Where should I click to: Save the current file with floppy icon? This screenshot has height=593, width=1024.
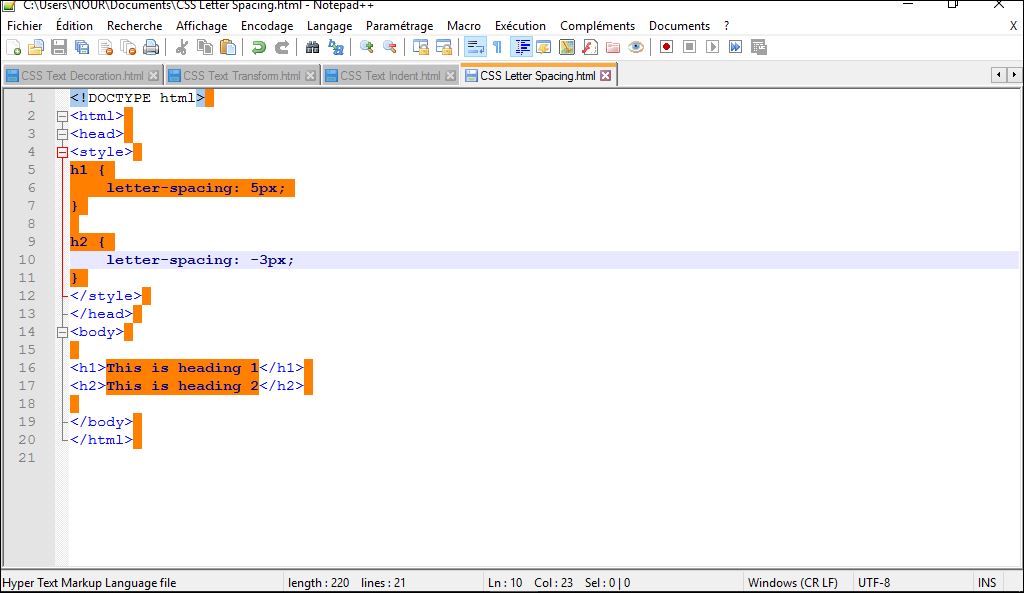(59, 47)
